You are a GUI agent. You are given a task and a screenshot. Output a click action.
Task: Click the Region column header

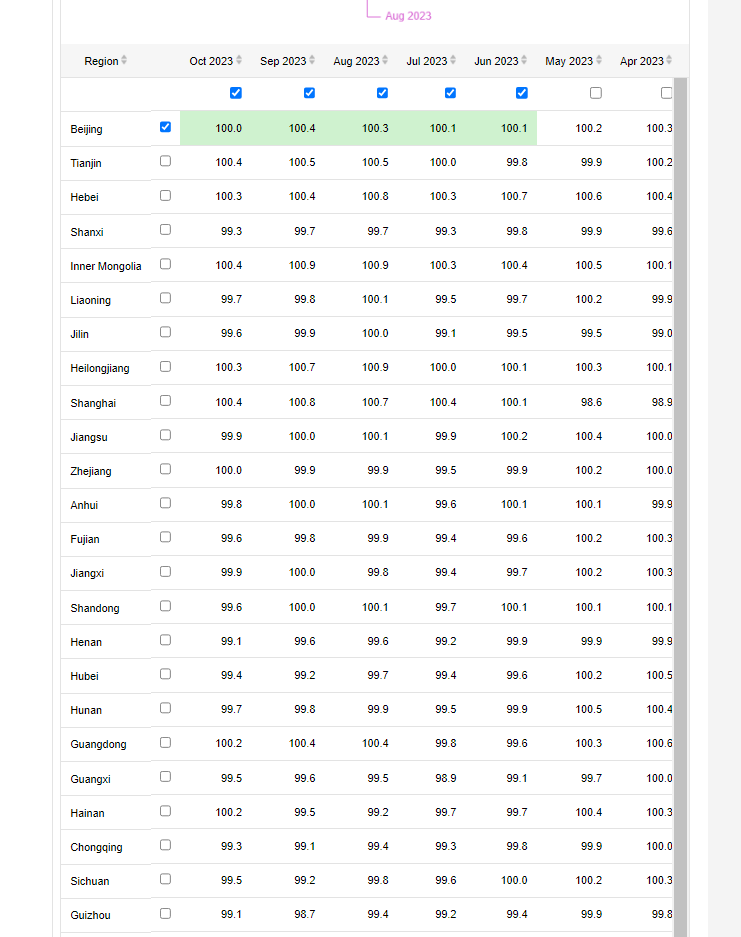(101, 61)
